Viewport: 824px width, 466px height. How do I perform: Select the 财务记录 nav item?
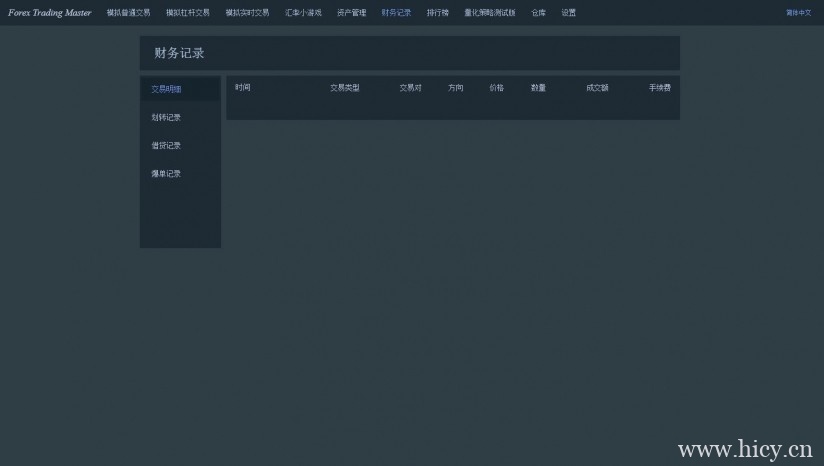(396, 13)
